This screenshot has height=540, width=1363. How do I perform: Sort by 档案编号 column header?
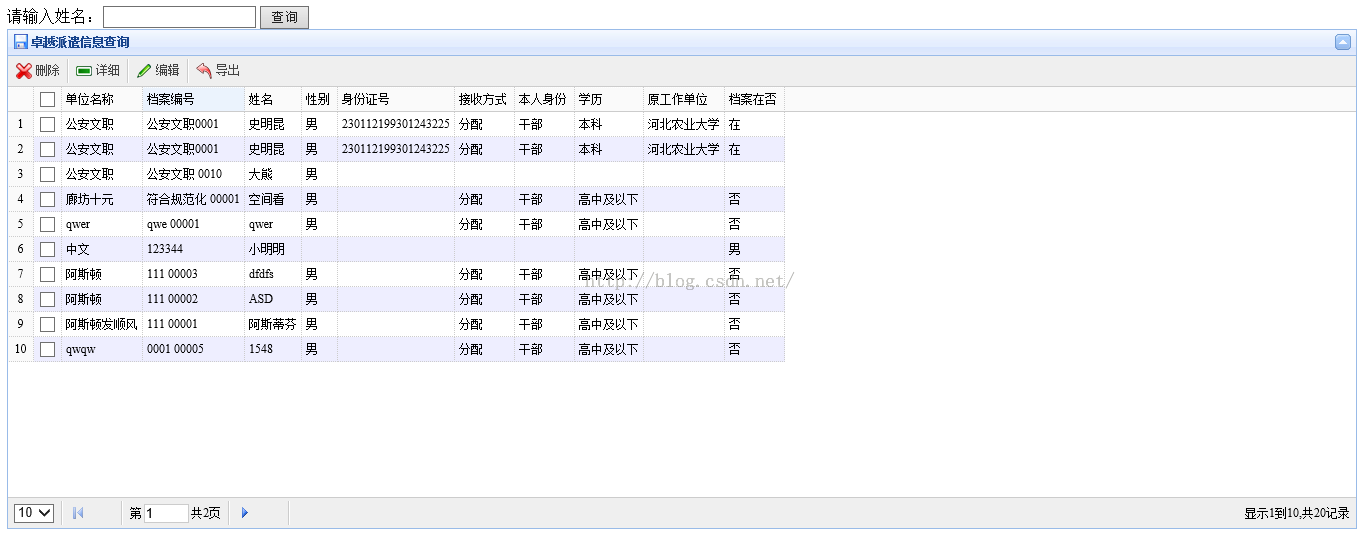tap(194, 100)
